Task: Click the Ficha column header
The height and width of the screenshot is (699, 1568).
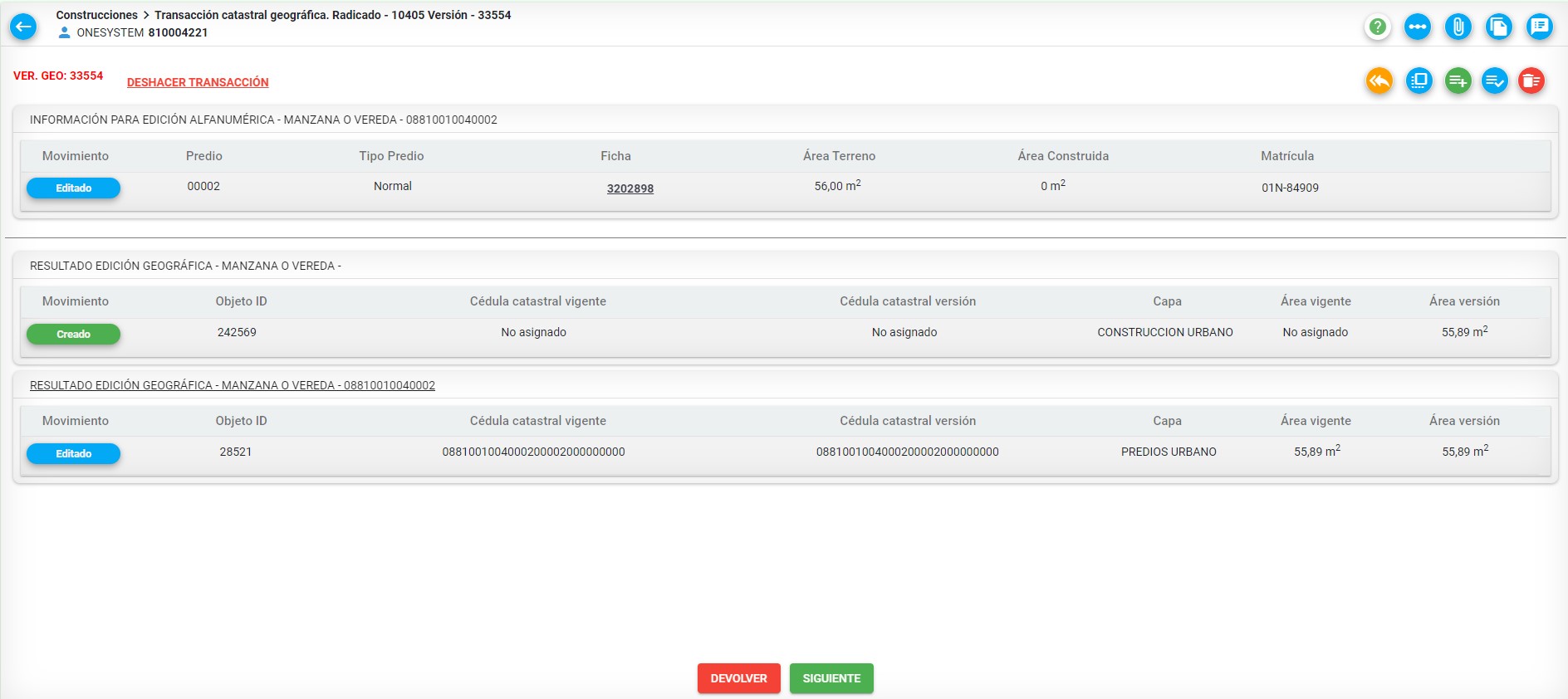Action: (615, 156)
